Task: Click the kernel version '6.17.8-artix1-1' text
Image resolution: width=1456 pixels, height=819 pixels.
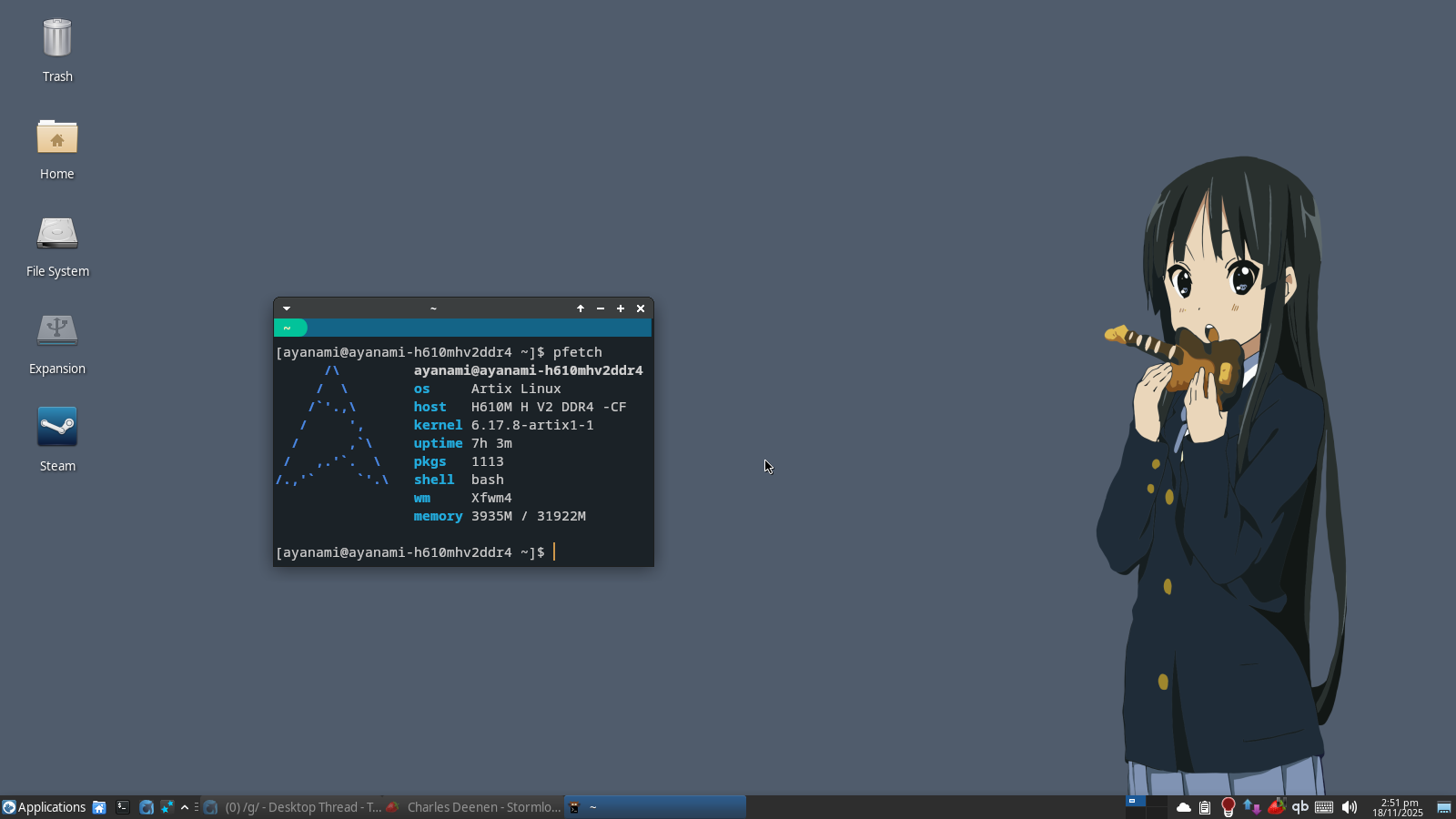Action: click(532, 425)
